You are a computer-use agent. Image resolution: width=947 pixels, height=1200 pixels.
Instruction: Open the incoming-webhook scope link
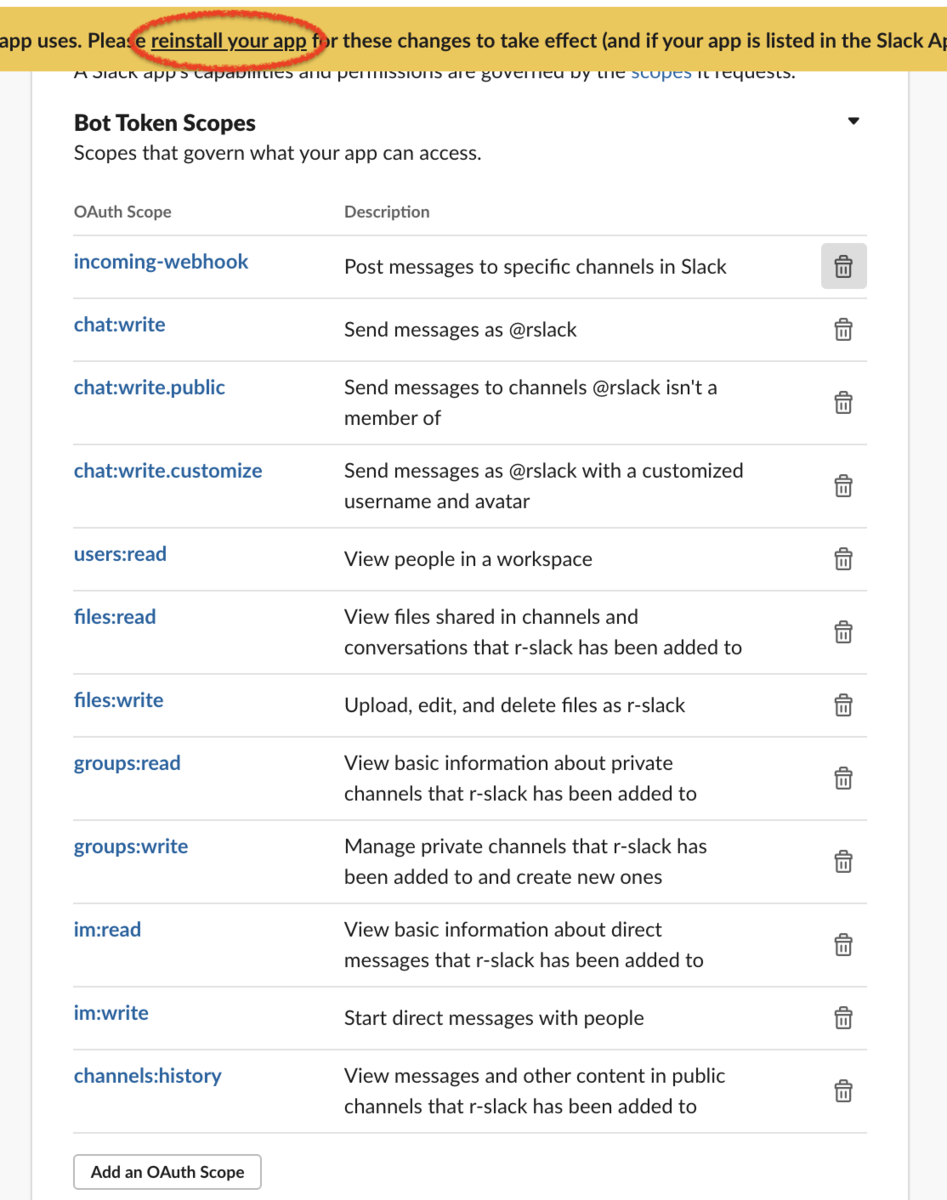coord(161,262)
